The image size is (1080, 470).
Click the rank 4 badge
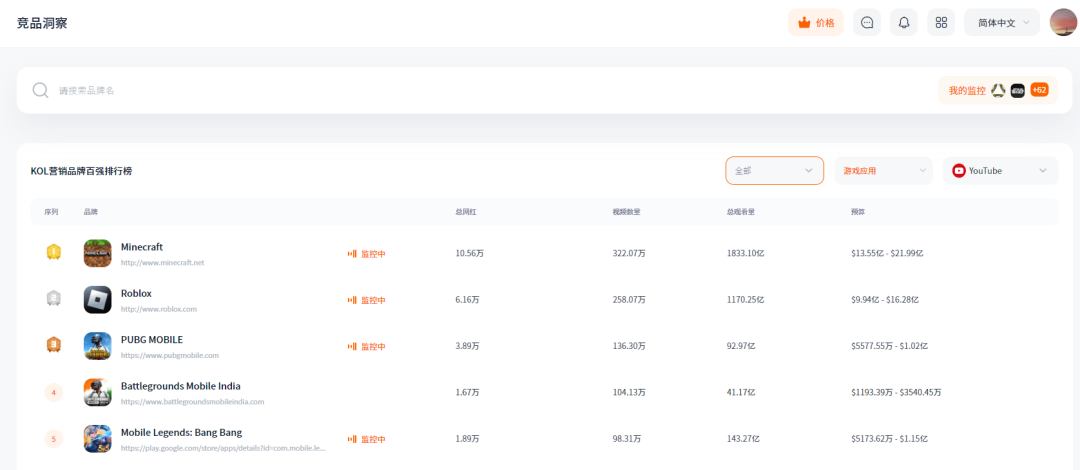(x=54, y=392)
